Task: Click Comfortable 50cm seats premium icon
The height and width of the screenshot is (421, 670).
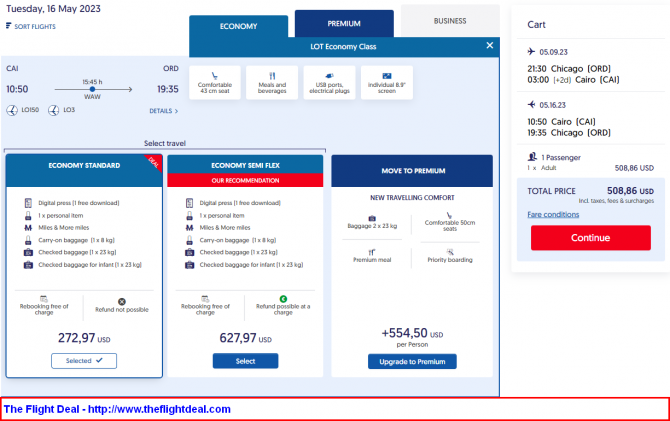Action: [449, 215]
